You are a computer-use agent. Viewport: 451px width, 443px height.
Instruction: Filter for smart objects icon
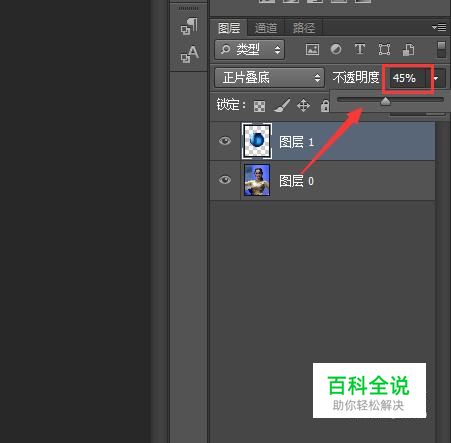coord(409,50)
